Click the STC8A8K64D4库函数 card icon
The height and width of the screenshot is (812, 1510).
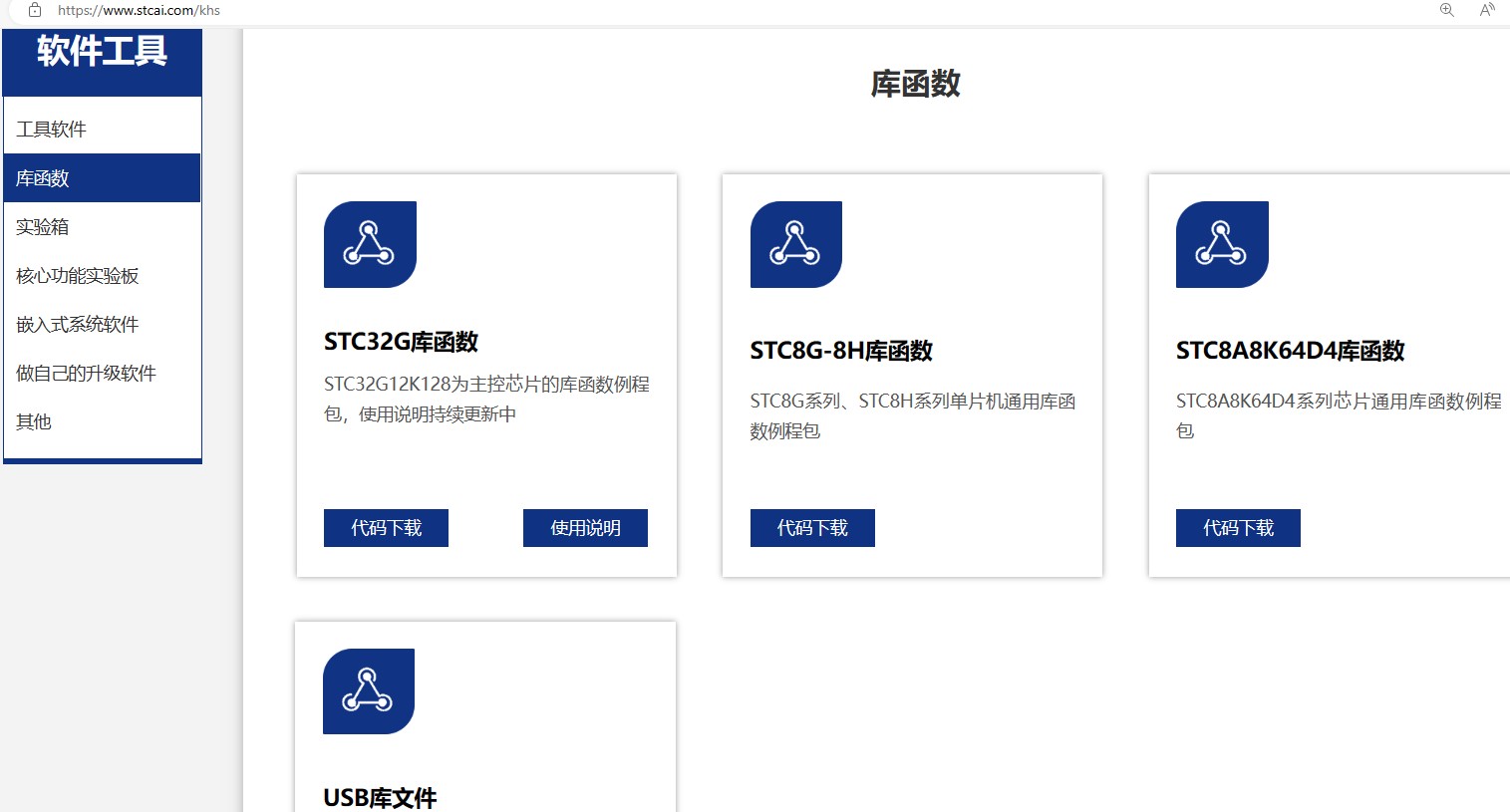coord(1222,244)
